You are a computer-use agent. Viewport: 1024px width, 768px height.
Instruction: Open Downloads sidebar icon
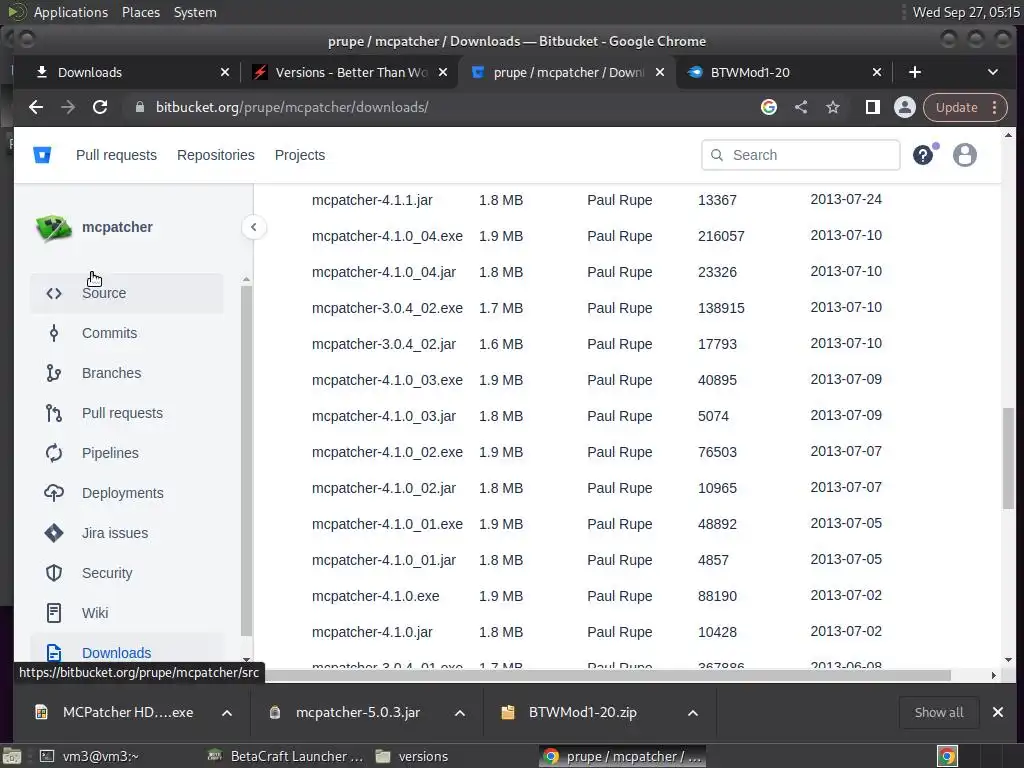coord(54,653)
